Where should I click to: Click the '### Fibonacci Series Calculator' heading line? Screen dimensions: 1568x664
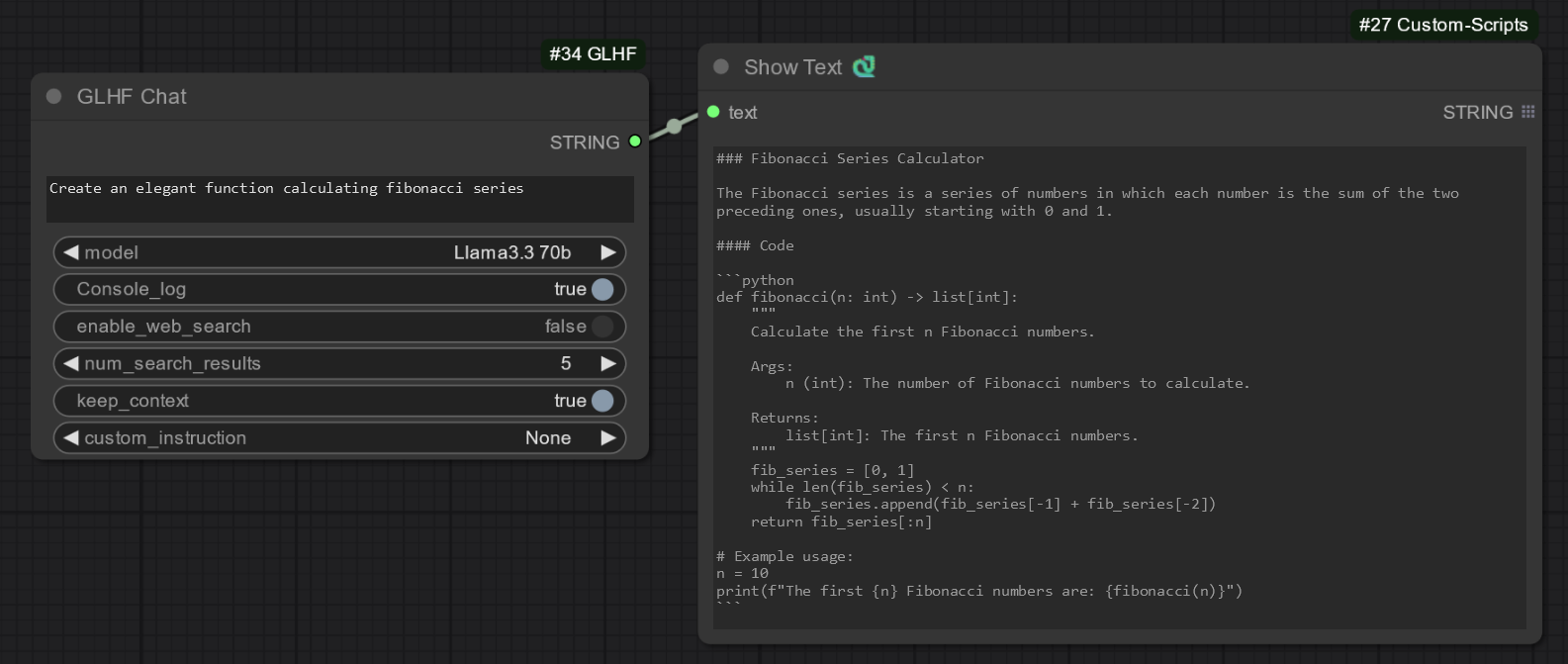[x=850, y=158]
